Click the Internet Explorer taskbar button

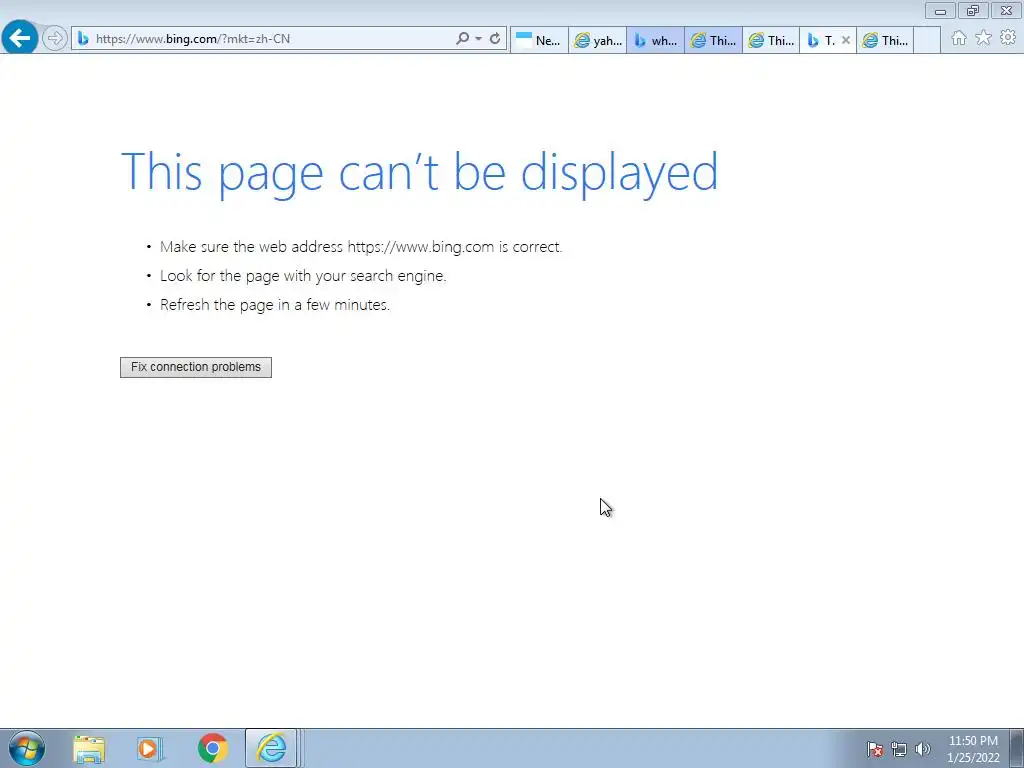(271, 748)
